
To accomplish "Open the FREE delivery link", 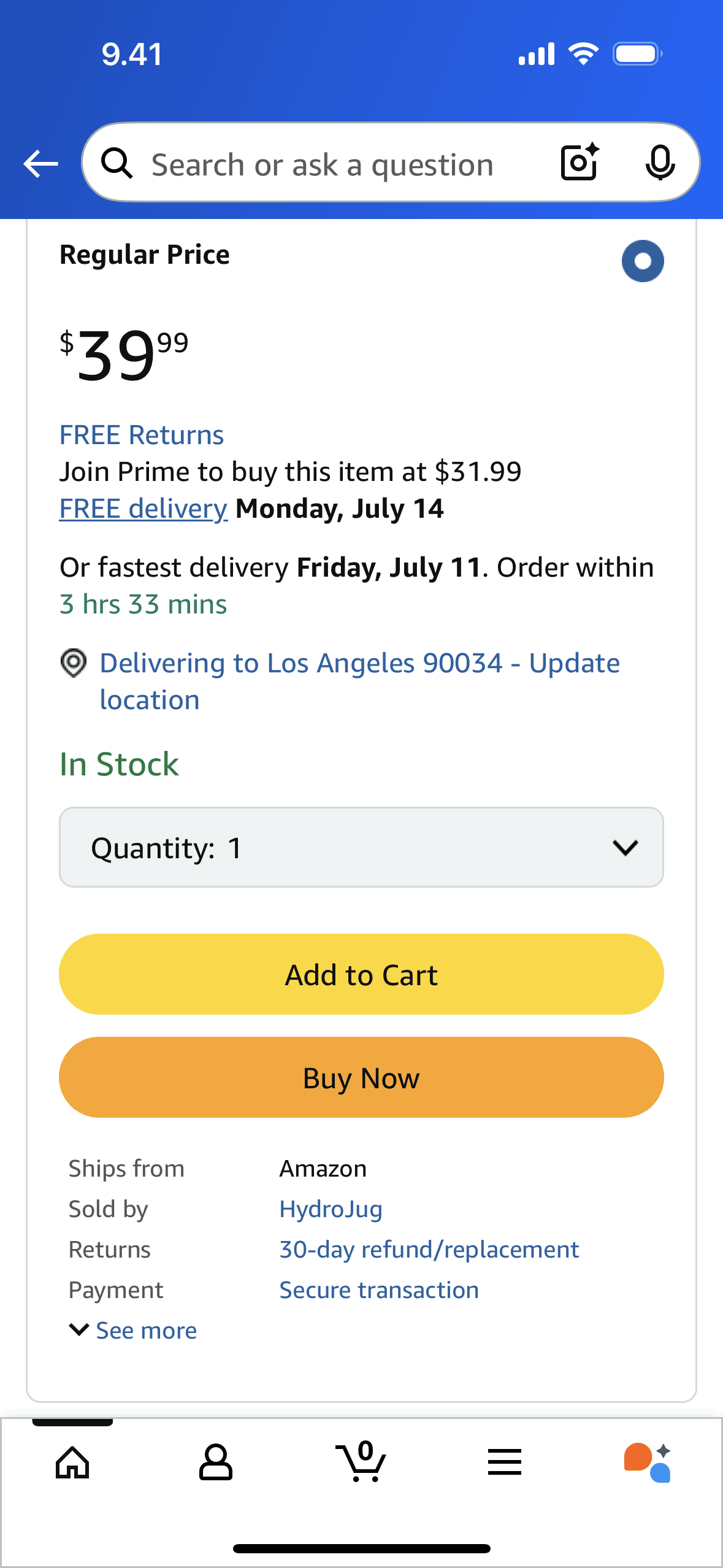I will (x=143, y=509).
